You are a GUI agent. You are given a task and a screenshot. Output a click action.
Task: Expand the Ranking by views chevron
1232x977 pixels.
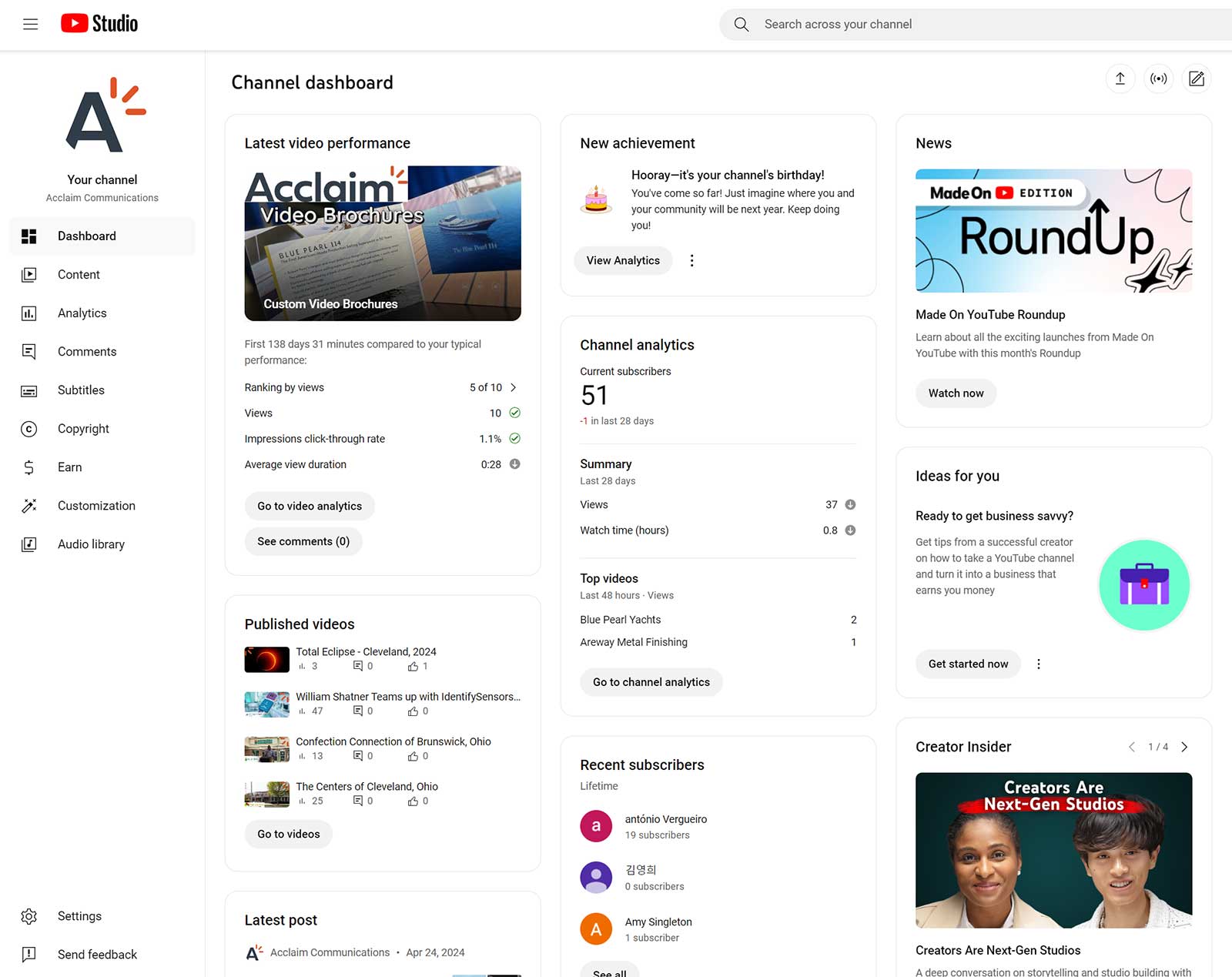coord(514,387)
